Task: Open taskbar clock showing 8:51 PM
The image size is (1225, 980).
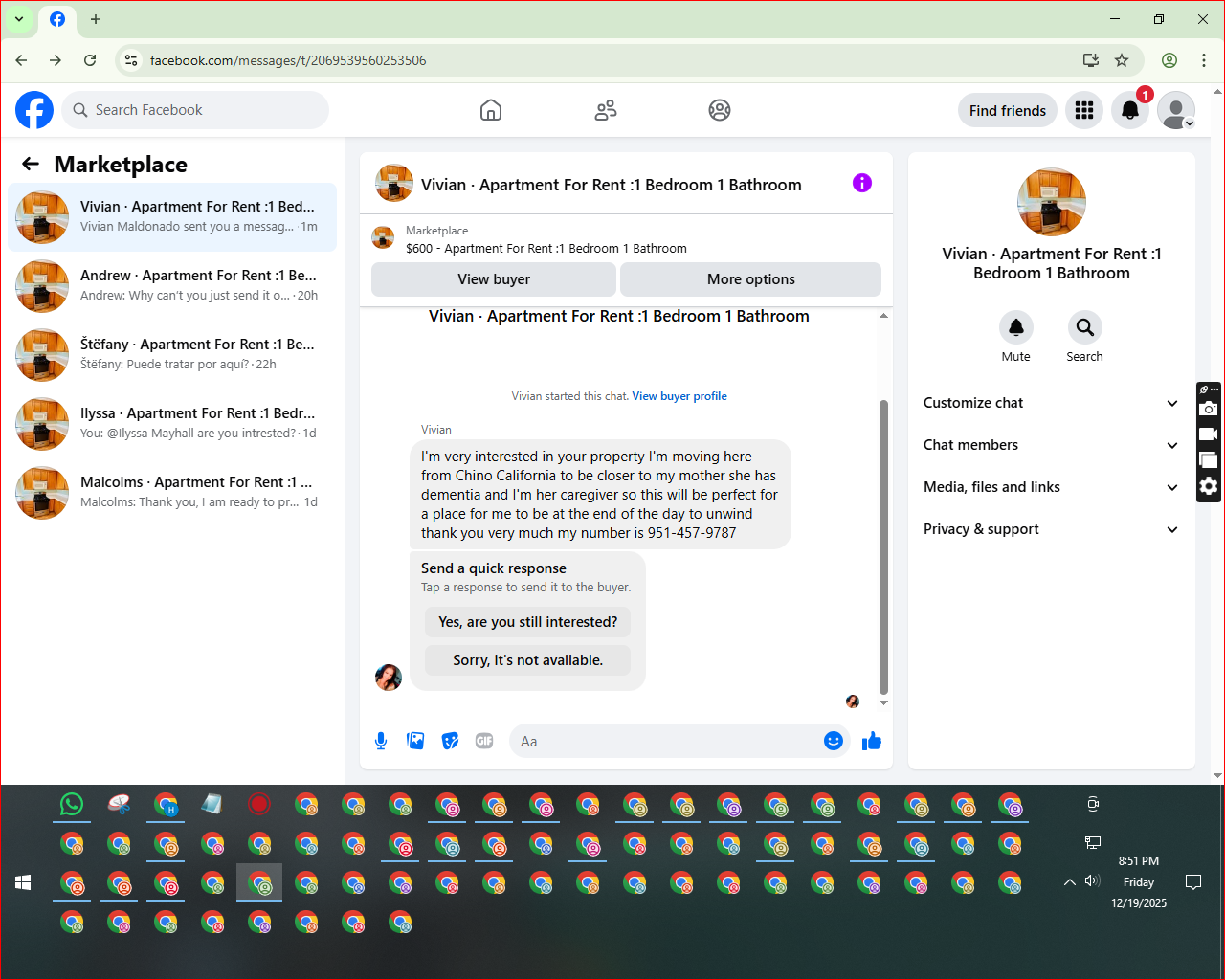Action: click(1139, 881)
